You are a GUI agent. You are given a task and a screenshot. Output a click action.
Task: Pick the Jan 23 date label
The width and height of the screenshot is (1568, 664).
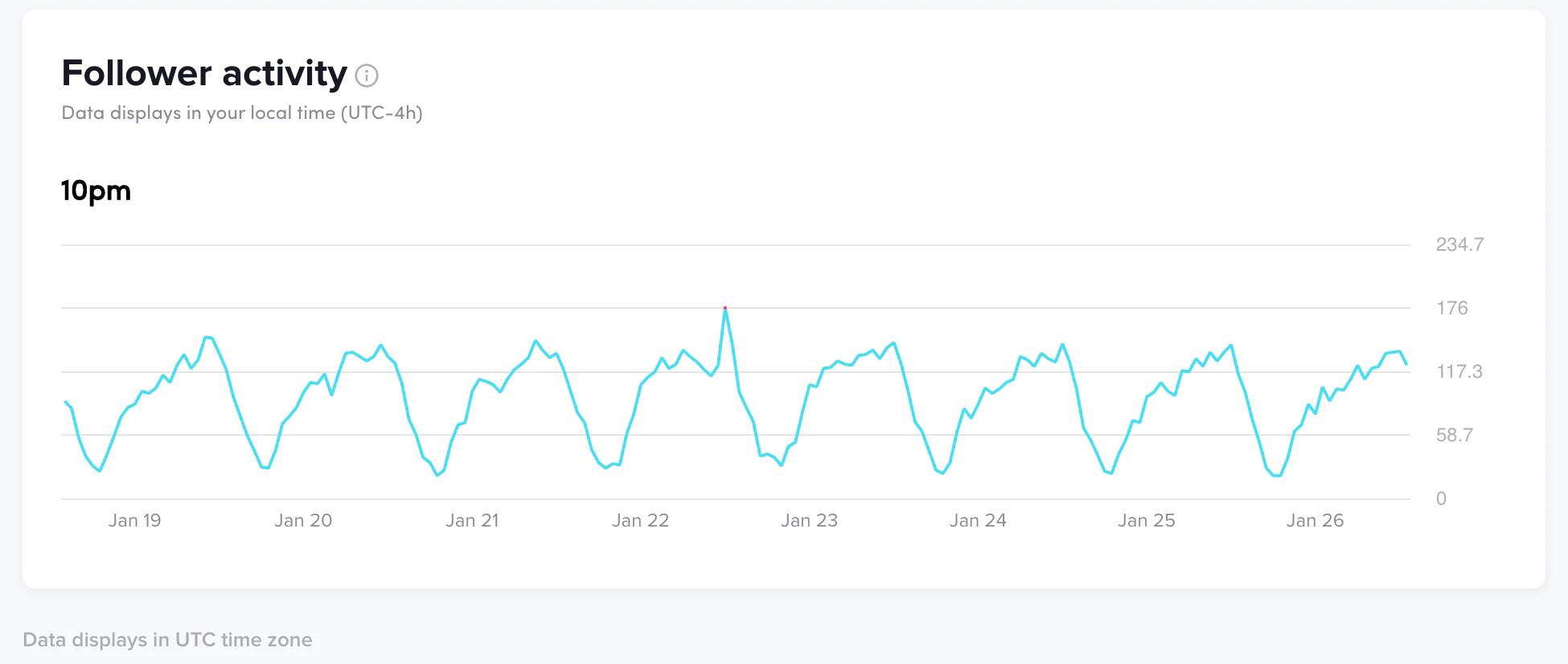coord(809,521)
